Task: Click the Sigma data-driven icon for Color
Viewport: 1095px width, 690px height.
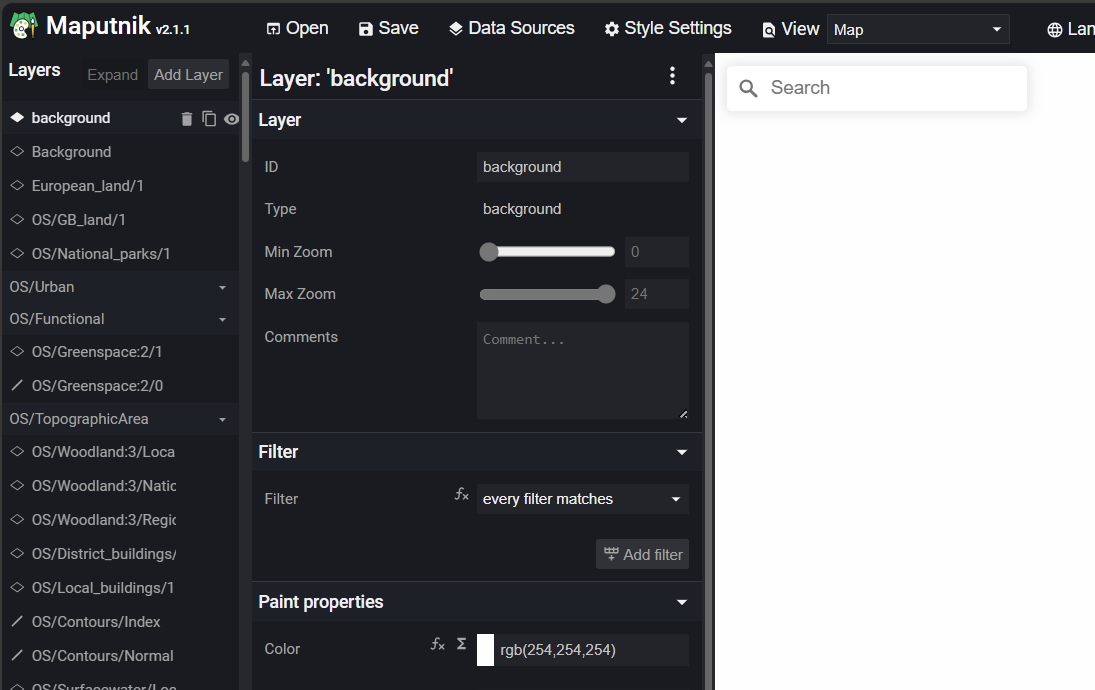Action: (x=460, y=644)
